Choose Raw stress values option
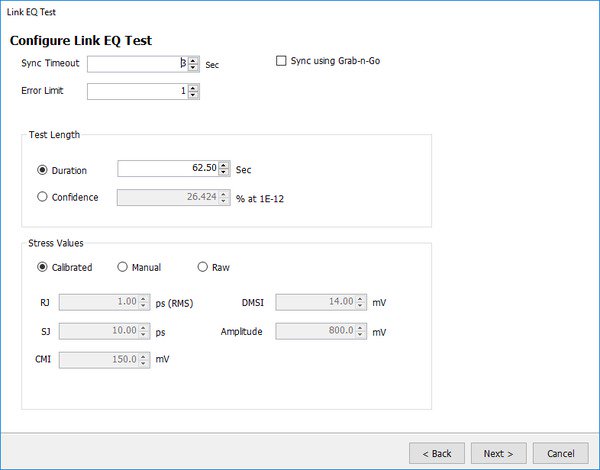Screen dimensions: 600x470 point(203,267)
